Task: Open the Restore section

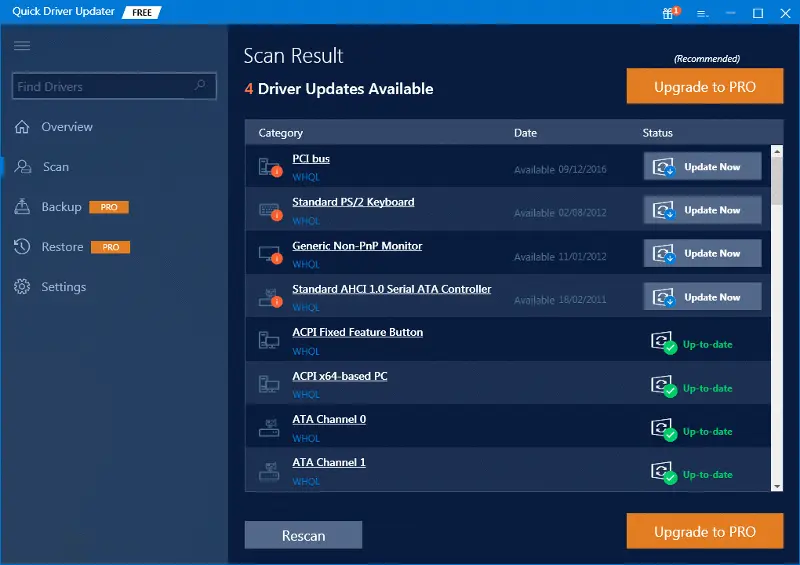Action: [62, 247]
